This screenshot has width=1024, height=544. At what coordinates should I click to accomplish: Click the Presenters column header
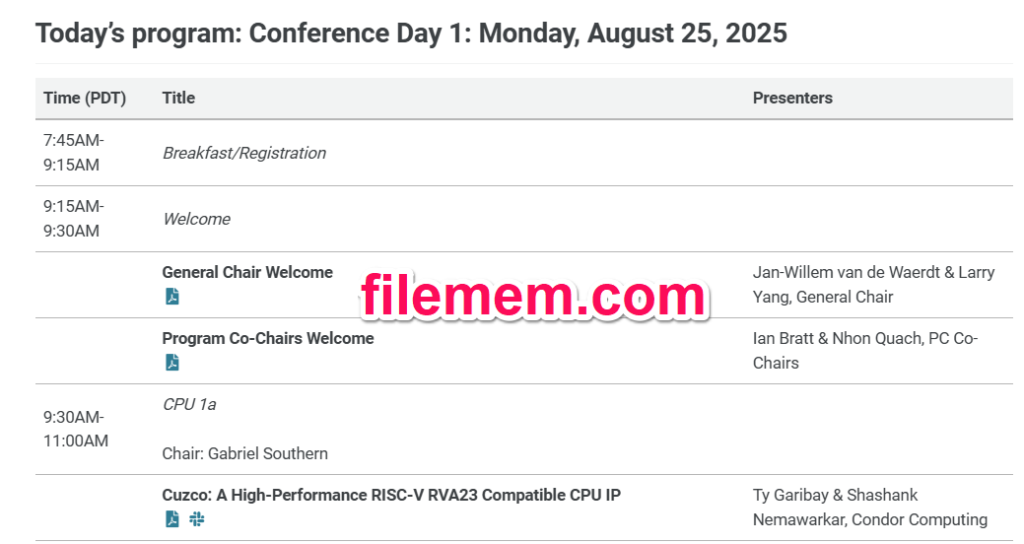click(792, 98)
